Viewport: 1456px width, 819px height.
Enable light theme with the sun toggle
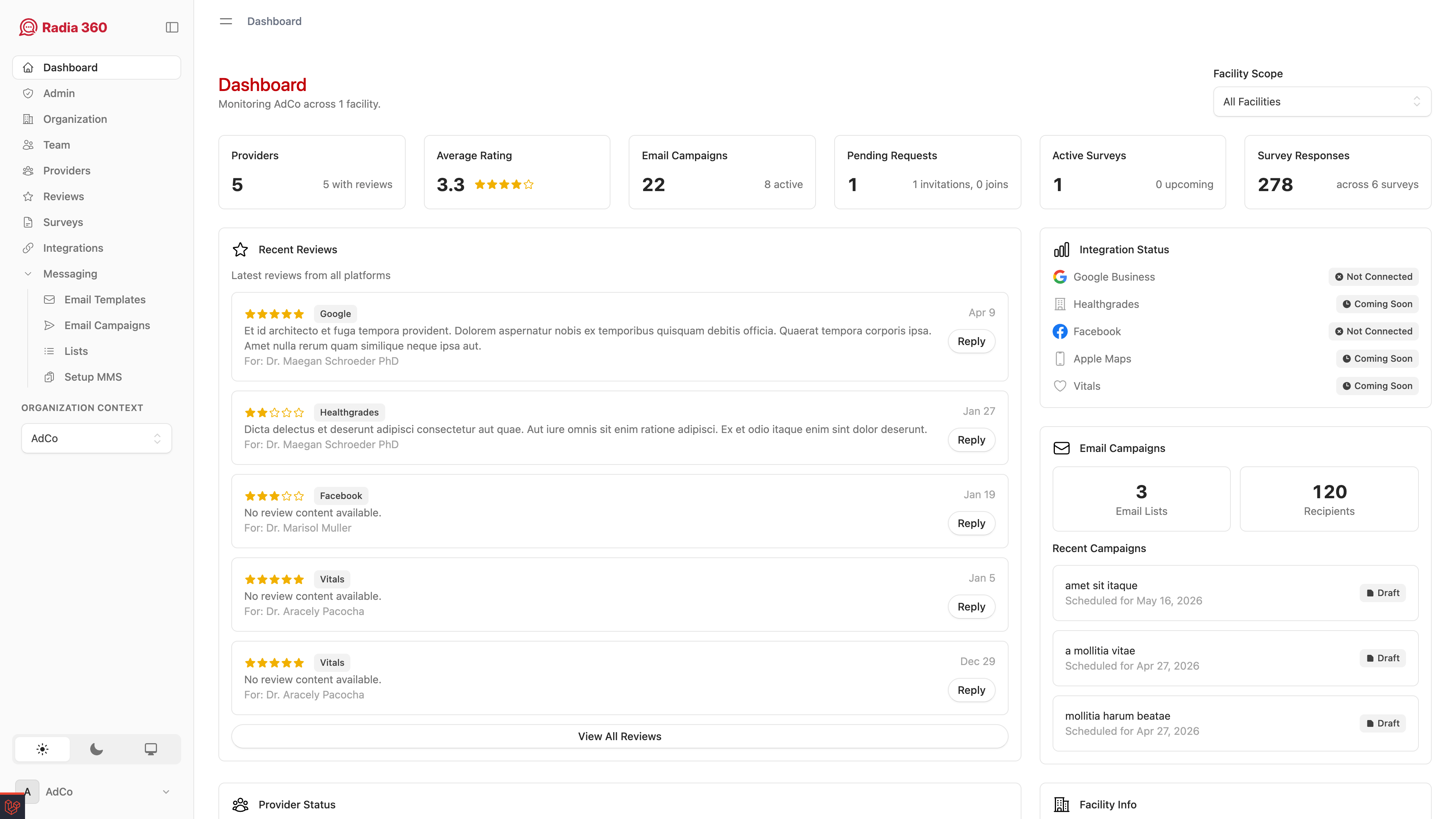[x=42, y=748]
